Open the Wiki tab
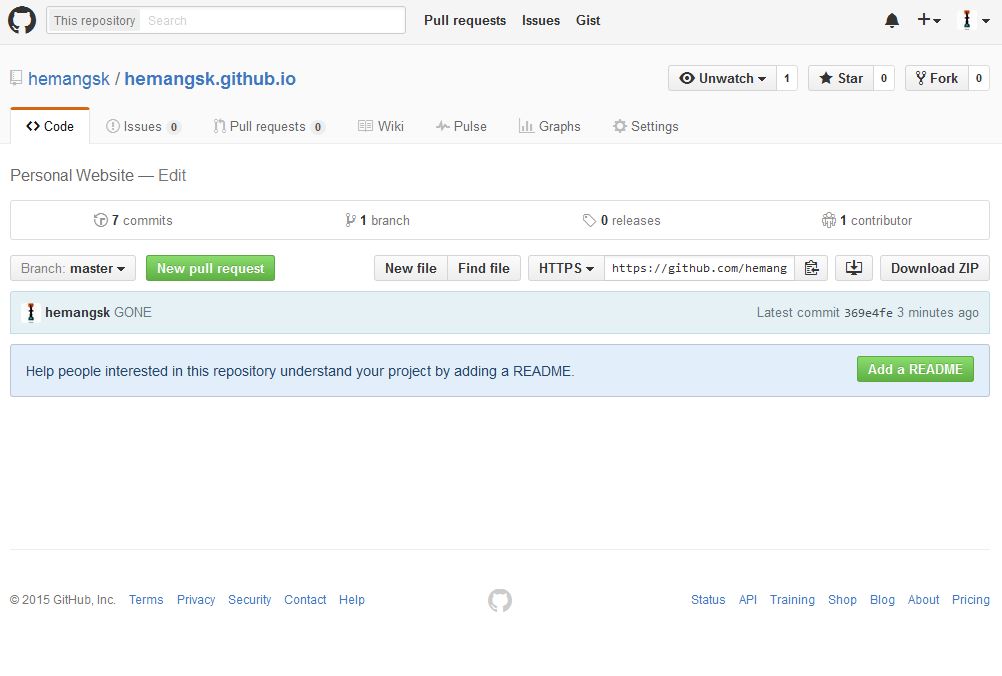Screen dimensions: 1002x676 coord(381,127)
